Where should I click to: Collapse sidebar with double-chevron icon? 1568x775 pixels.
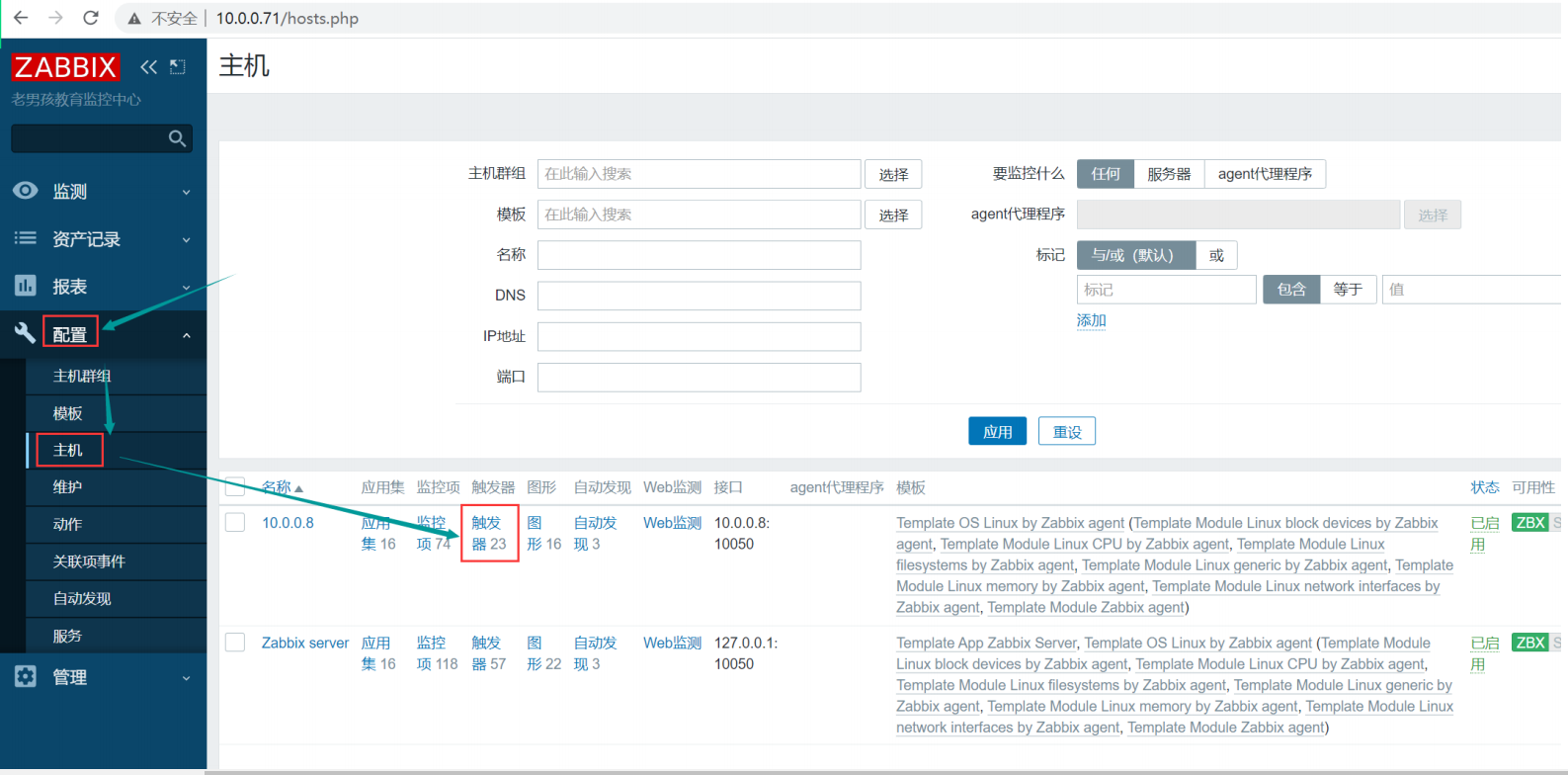coord(148,67)
